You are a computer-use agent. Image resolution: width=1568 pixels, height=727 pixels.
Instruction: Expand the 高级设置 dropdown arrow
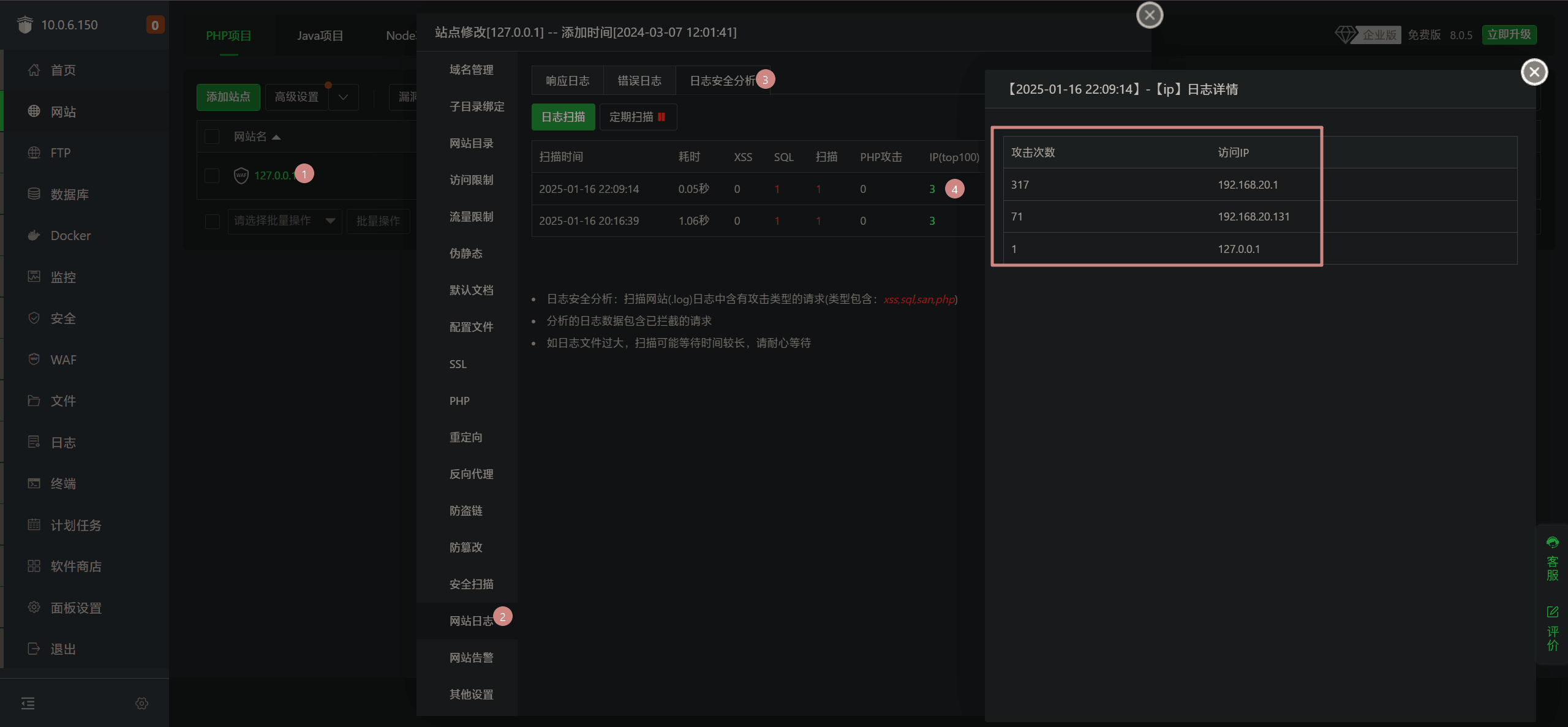click(x=344, y=97)
